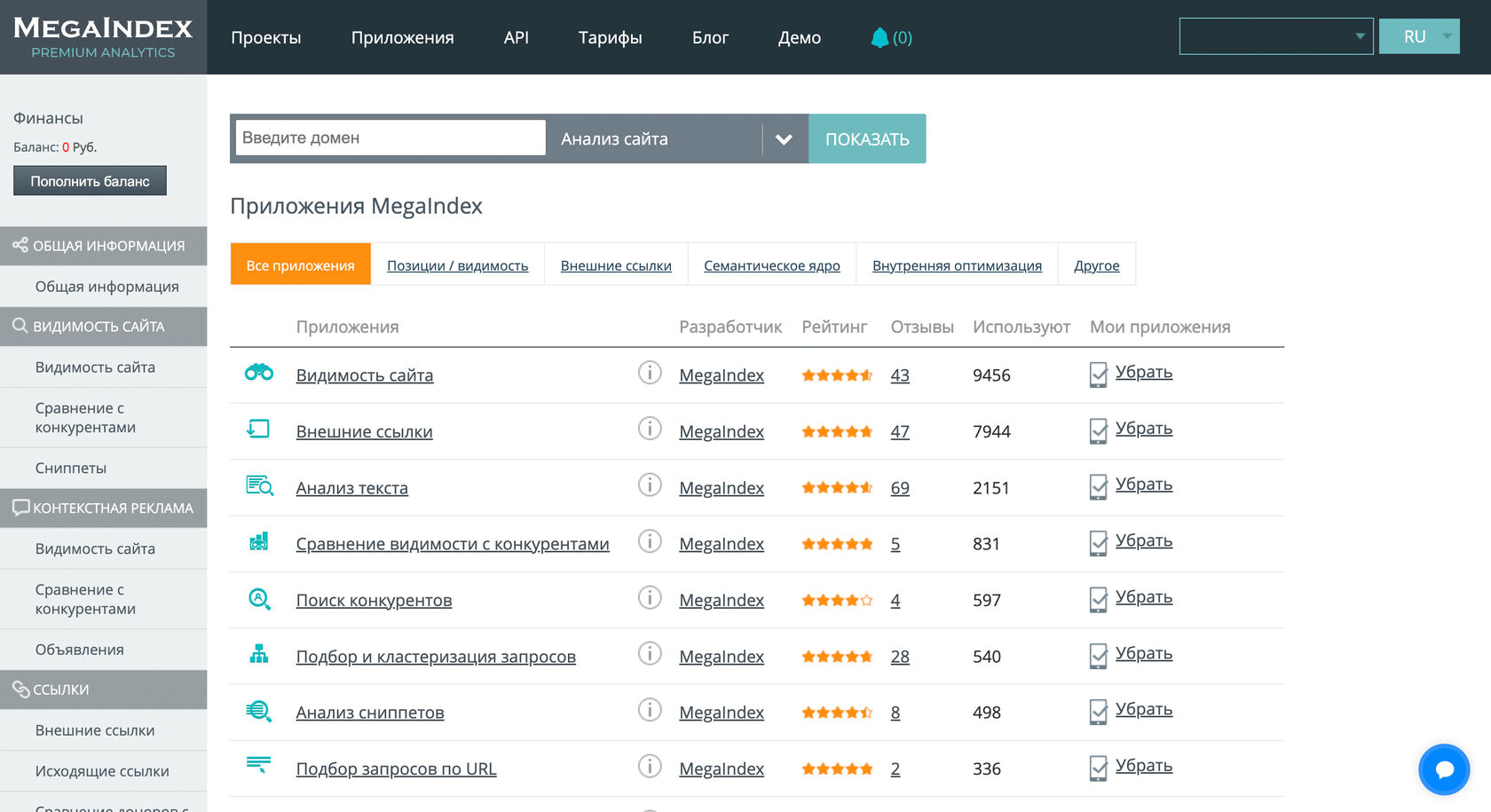This screenshot has height=812, width=1491.
Task: Switch to the Внешние ссылки tab
Action: 616,265
